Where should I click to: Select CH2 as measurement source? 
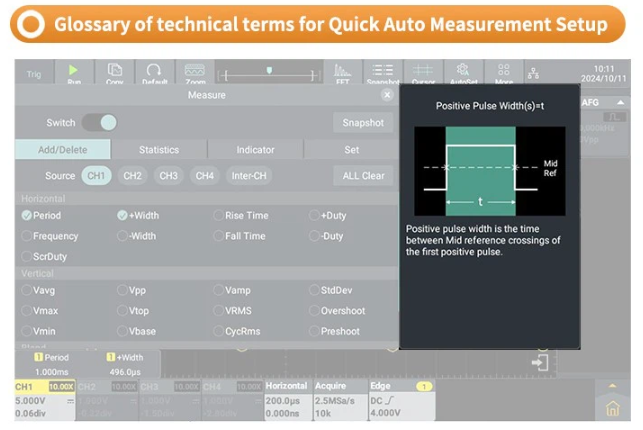[132, 176]
